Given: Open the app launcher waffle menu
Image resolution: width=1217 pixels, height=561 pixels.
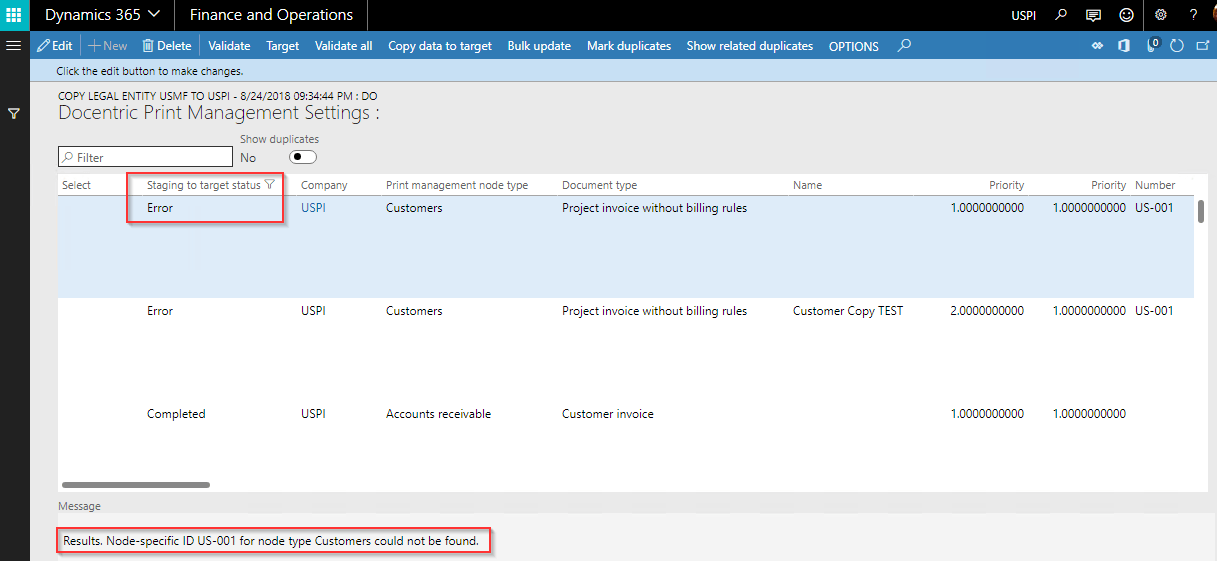Looking at the screenshot, I should click(x=14, y=15).
